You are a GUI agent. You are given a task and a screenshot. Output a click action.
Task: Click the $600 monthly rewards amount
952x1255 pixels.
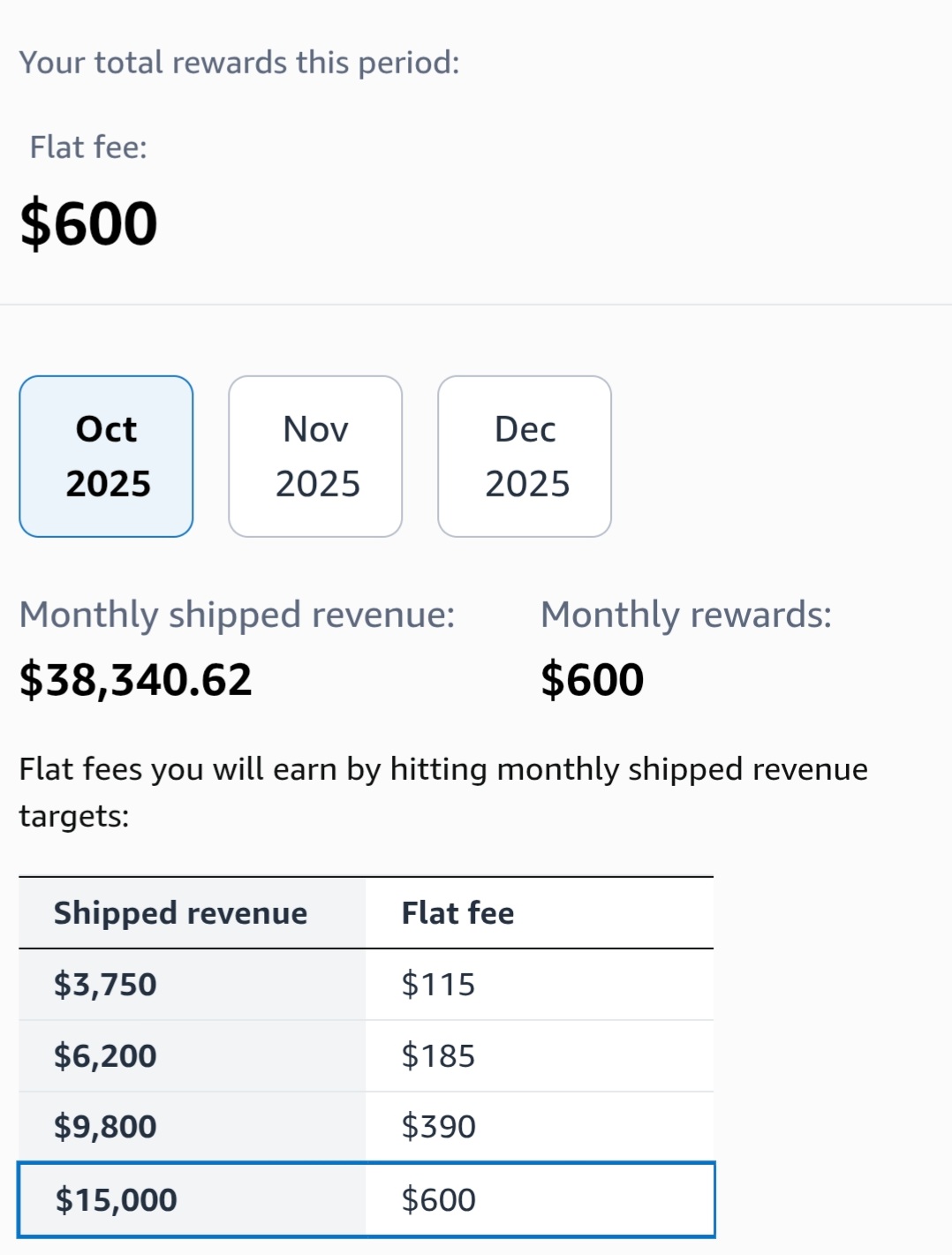(592, 680)
